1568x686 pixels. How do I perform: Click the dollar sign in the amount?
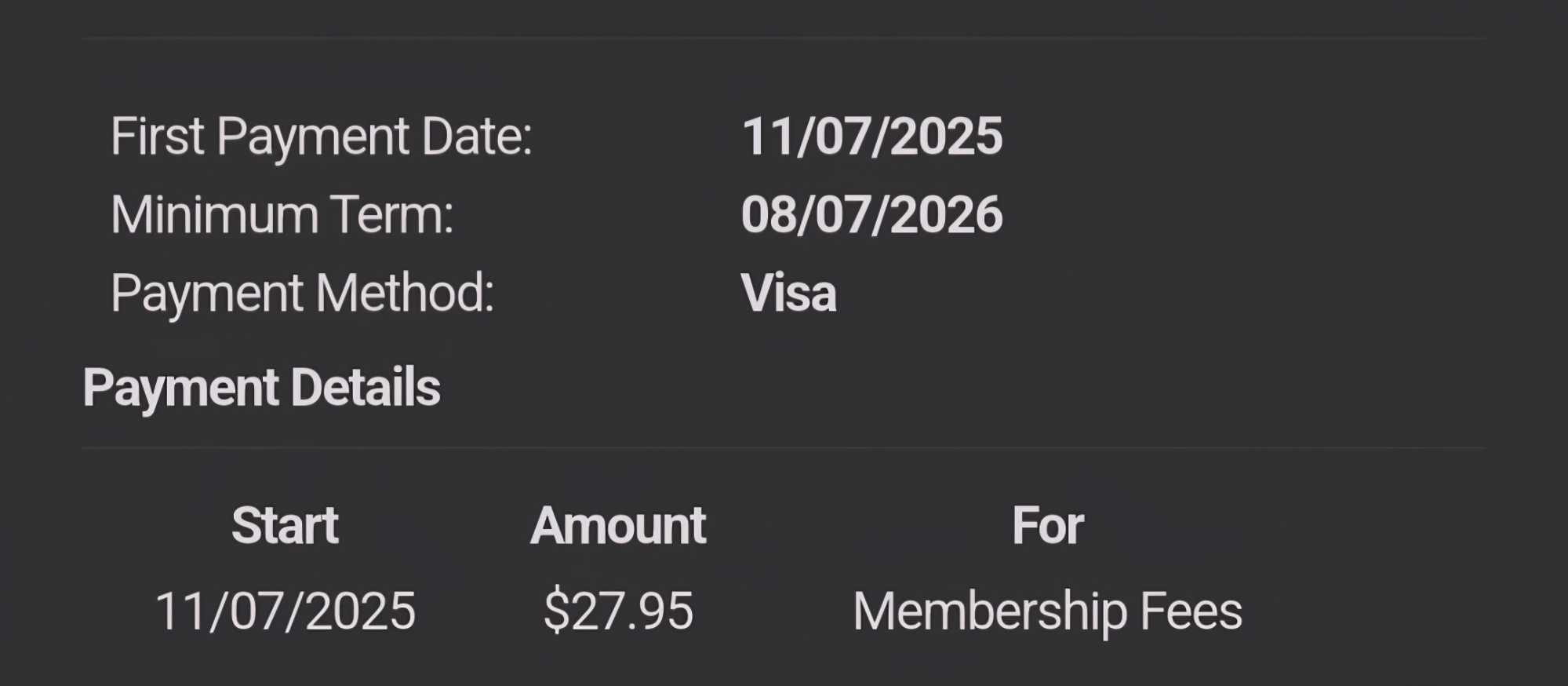[x=556, y=611]
